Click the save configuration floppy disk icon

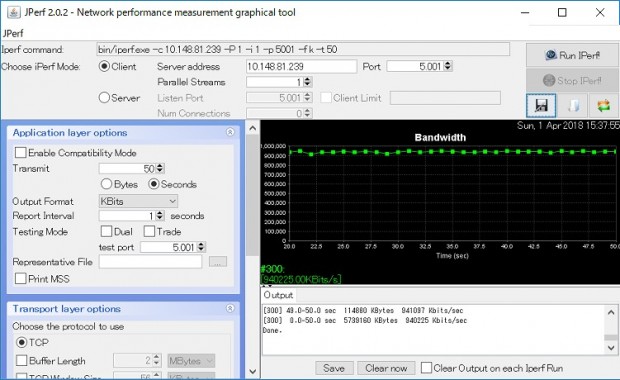(541, 106)
